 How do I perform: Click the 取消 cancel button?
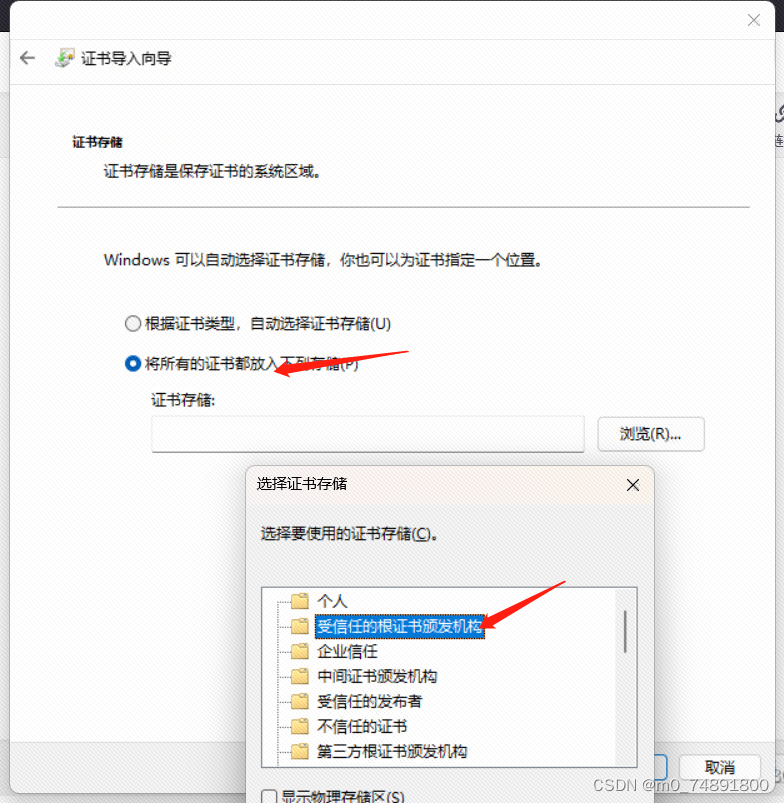pos(719,767)
